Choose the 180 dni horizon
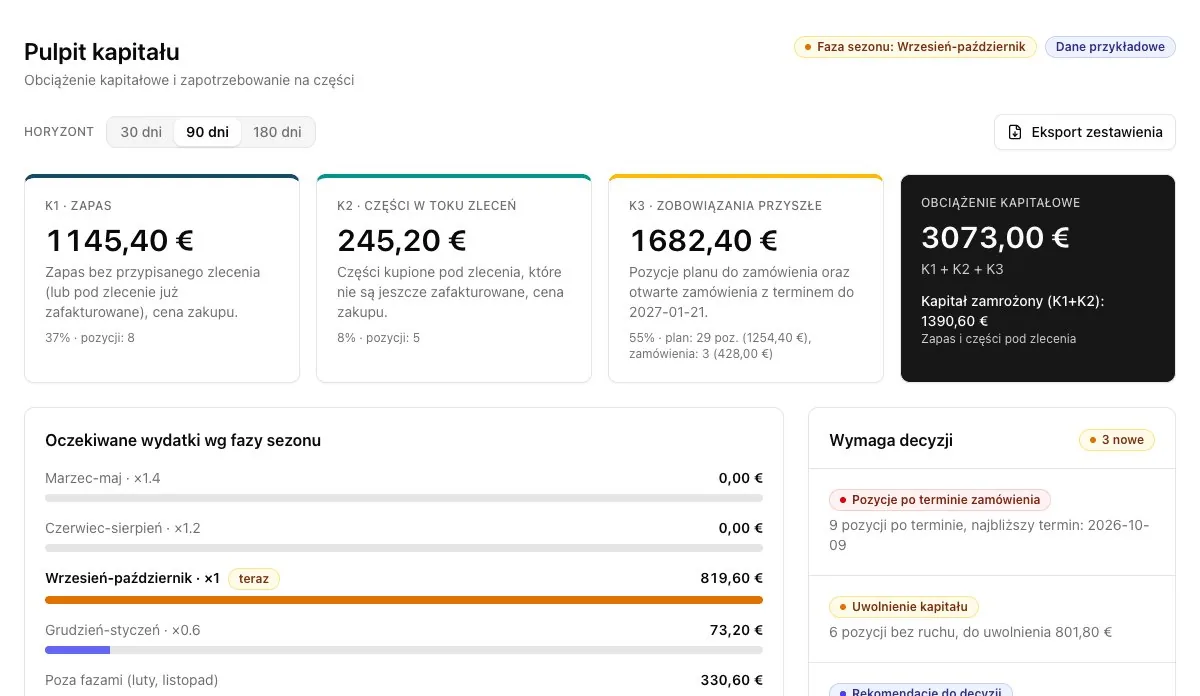This screenshot has width=1200, height=696. (x=277, y=132)
